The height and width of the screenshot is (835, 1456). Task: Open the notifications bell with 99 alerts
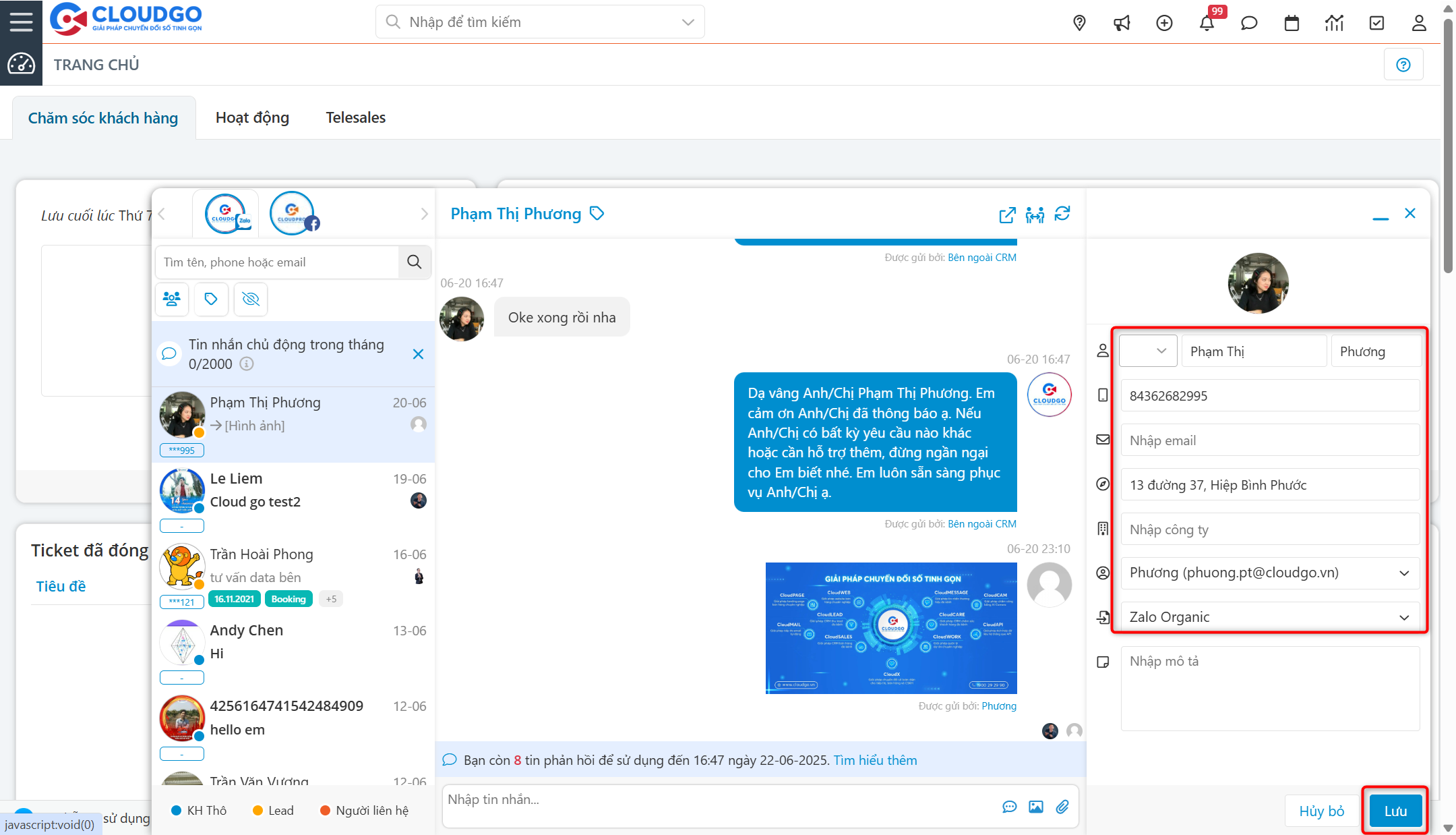[1207, 22]
